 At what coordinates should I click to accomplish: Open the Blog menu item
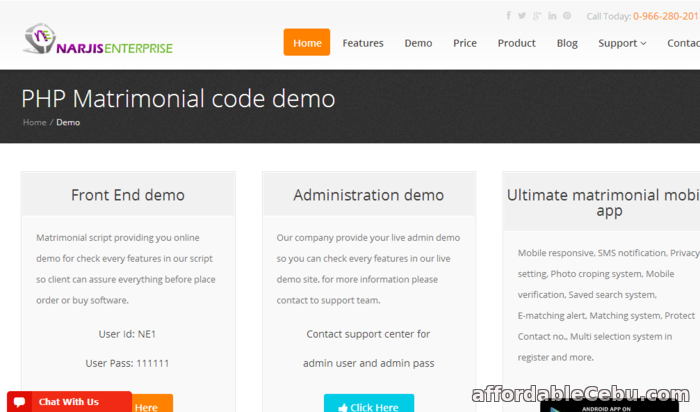(567, 43)
